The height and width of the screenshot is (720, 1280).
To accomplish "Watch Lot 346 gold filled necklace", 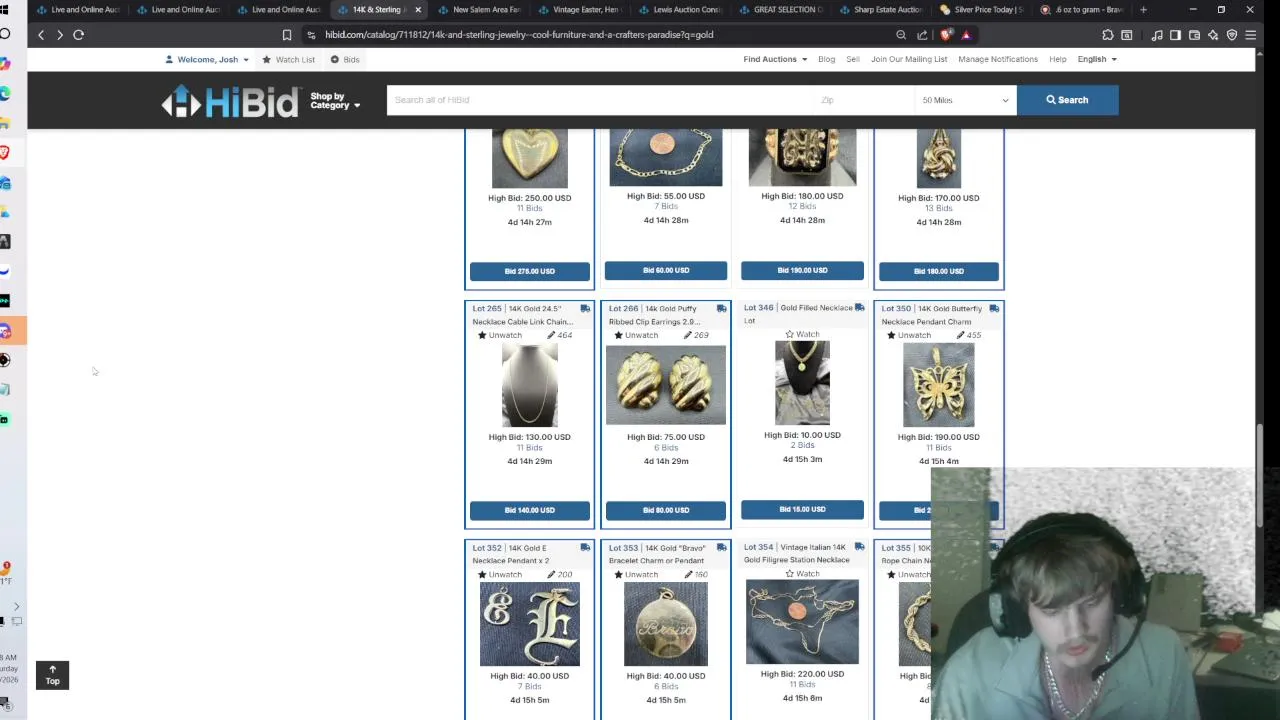I will pyautogui.click(x=802, y=334).
